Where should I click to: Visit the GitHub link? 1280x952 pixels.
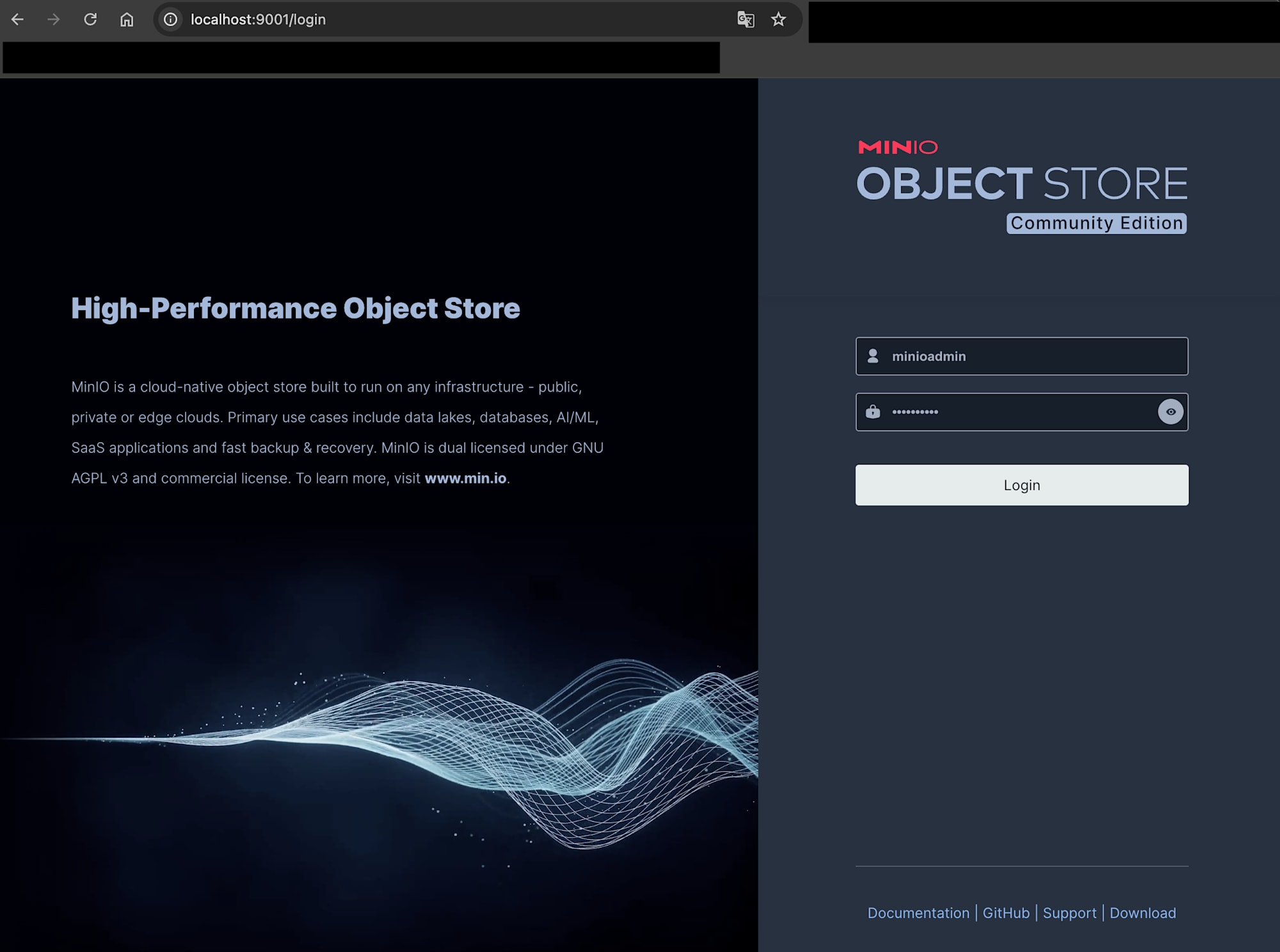1006,913
